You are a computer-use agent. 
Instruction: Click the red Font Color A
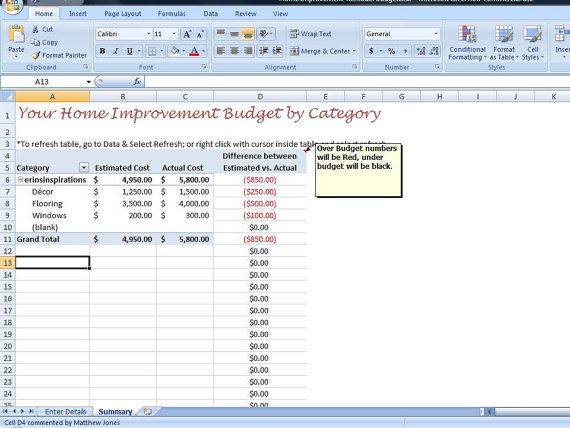(194, 51)
